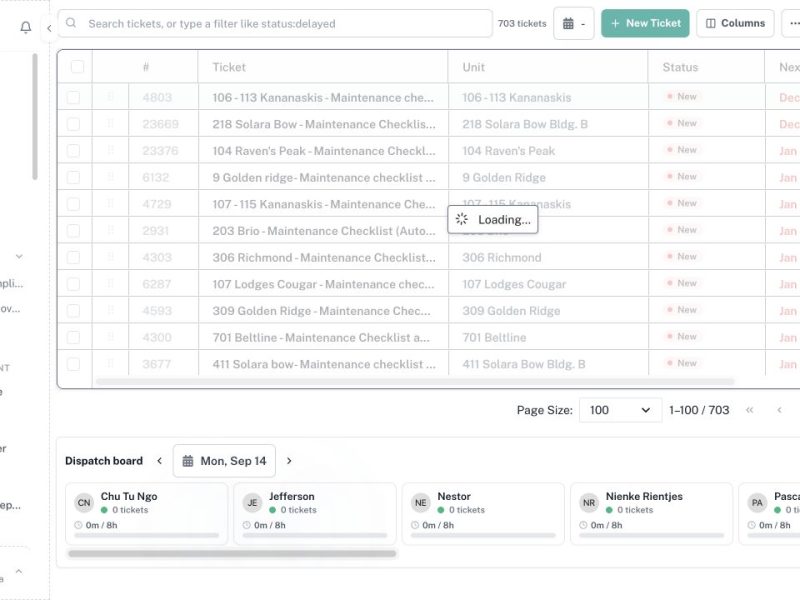The height and width of the screenshot is (600, 800).
Task: Click unit cell 701 Beltline
Action: click(494, 337)
